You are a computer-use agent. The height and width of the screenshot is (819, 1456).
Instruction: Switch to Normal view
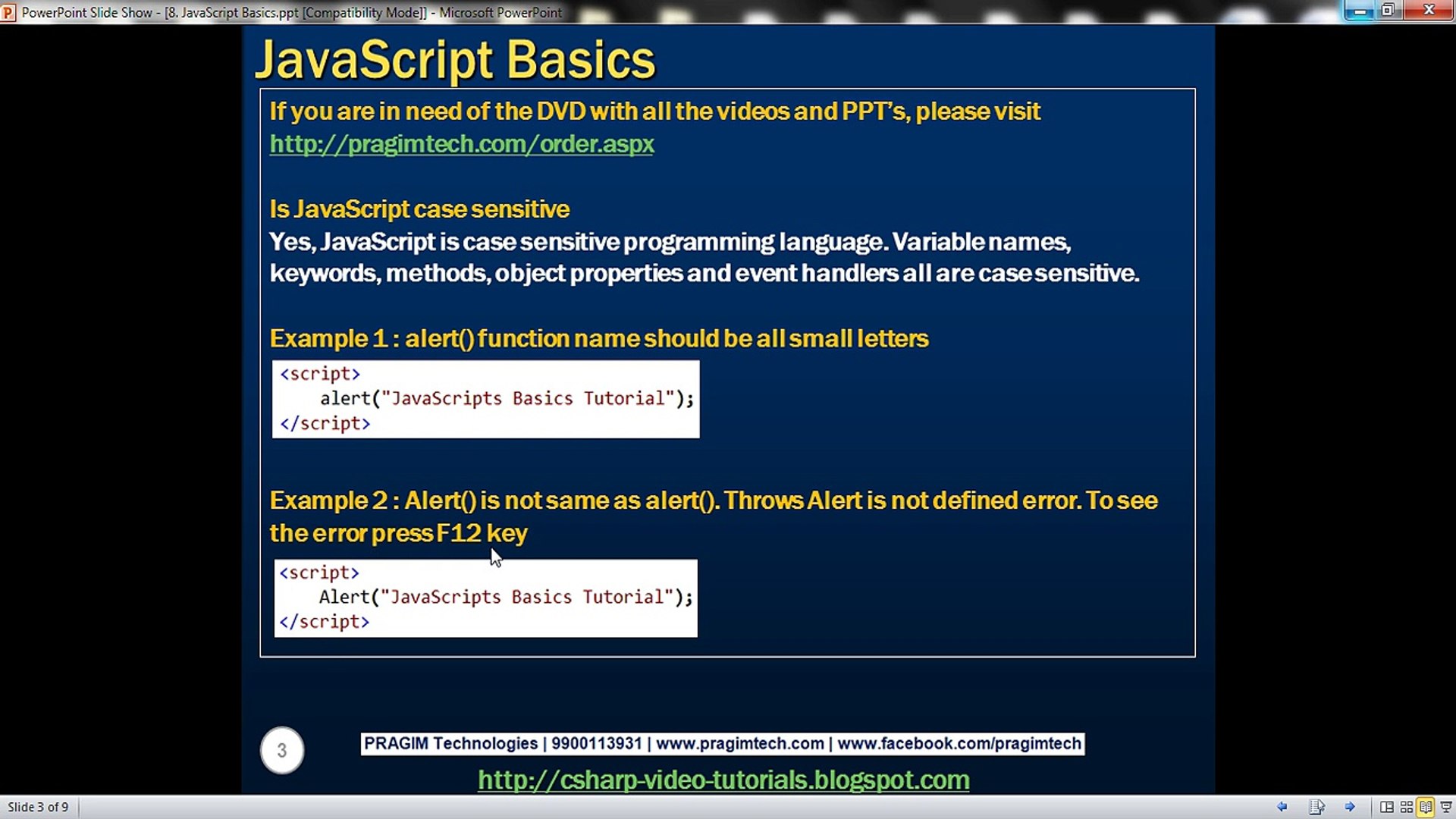point(1386,807)
